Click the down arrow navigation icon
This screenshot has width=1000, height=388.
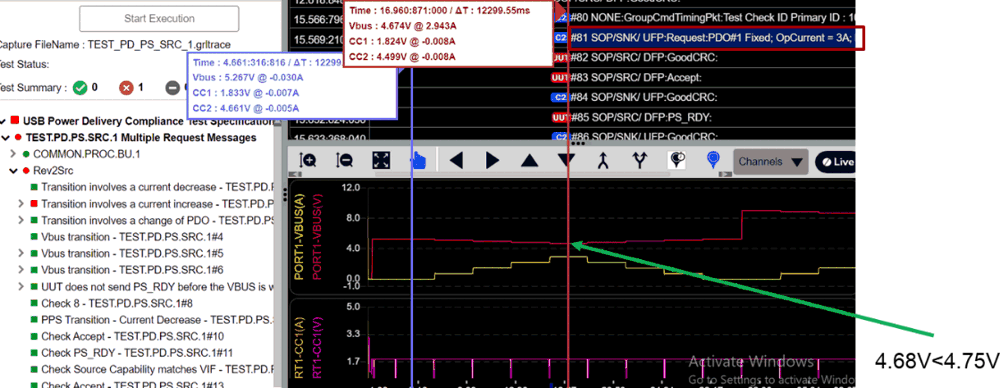click(566, 161)
